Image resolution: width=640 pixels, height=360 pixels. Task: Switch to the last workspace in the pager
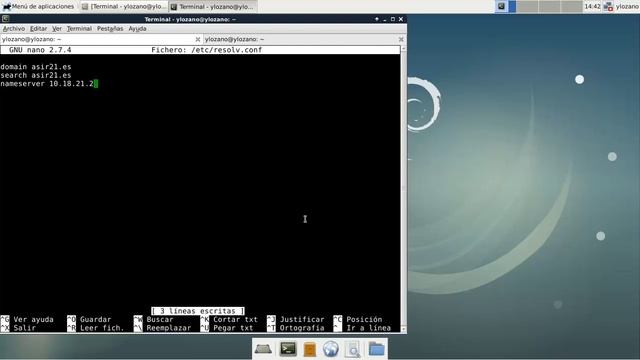click(571, 7)
